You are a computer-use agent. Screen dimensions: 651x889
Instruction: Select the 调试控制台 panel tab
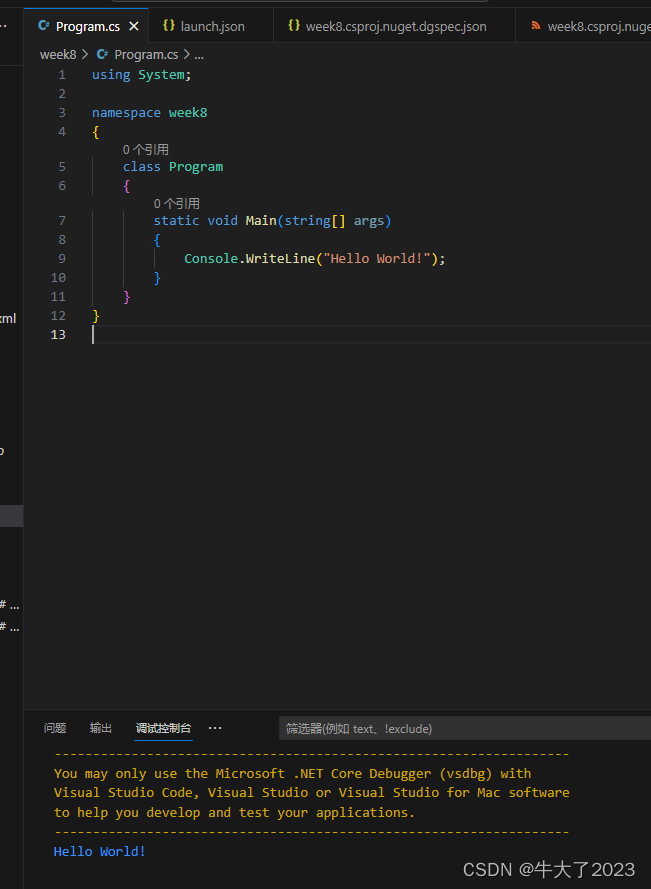[163, 728]
